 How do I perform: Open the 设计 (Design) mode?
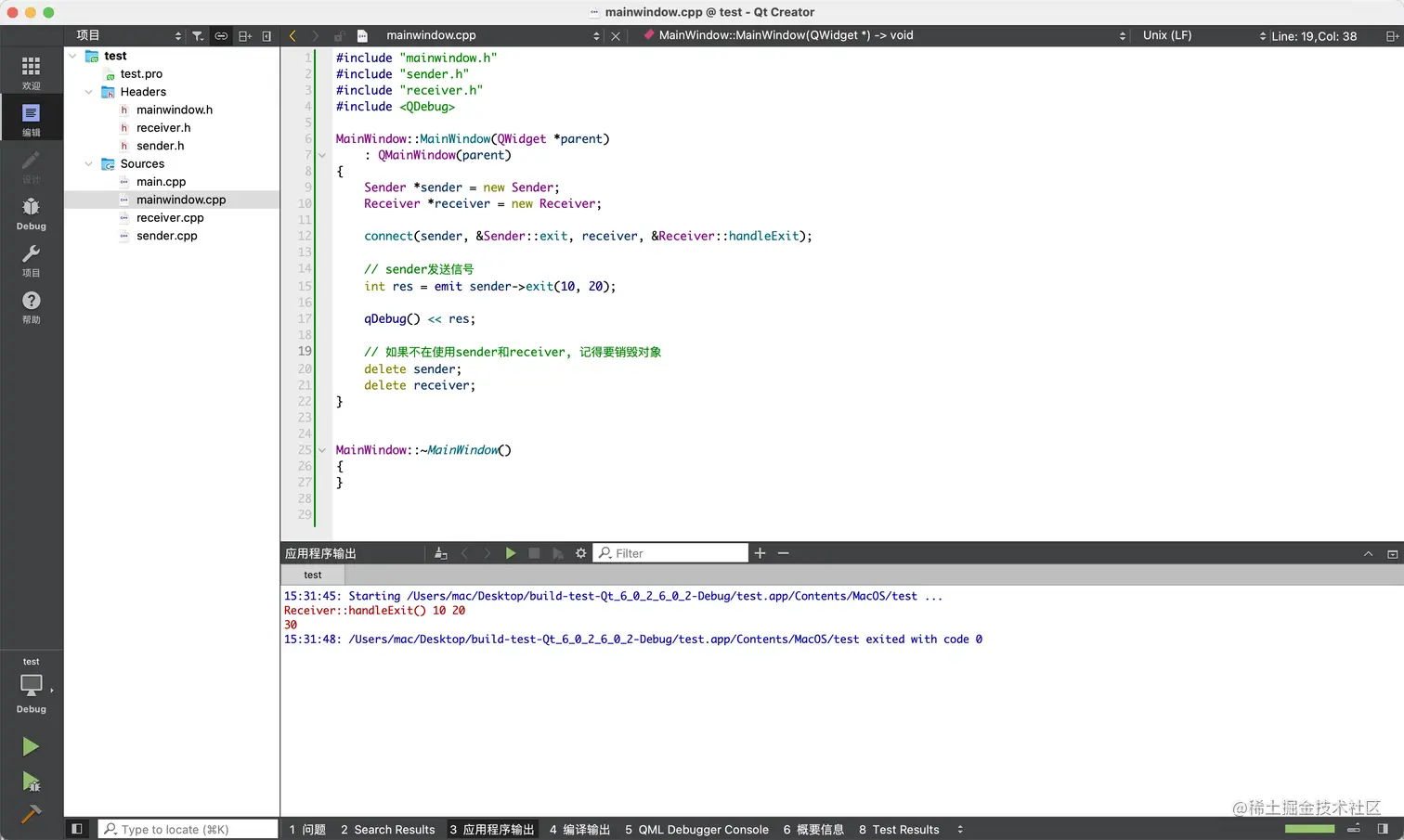tap(32, 167)
